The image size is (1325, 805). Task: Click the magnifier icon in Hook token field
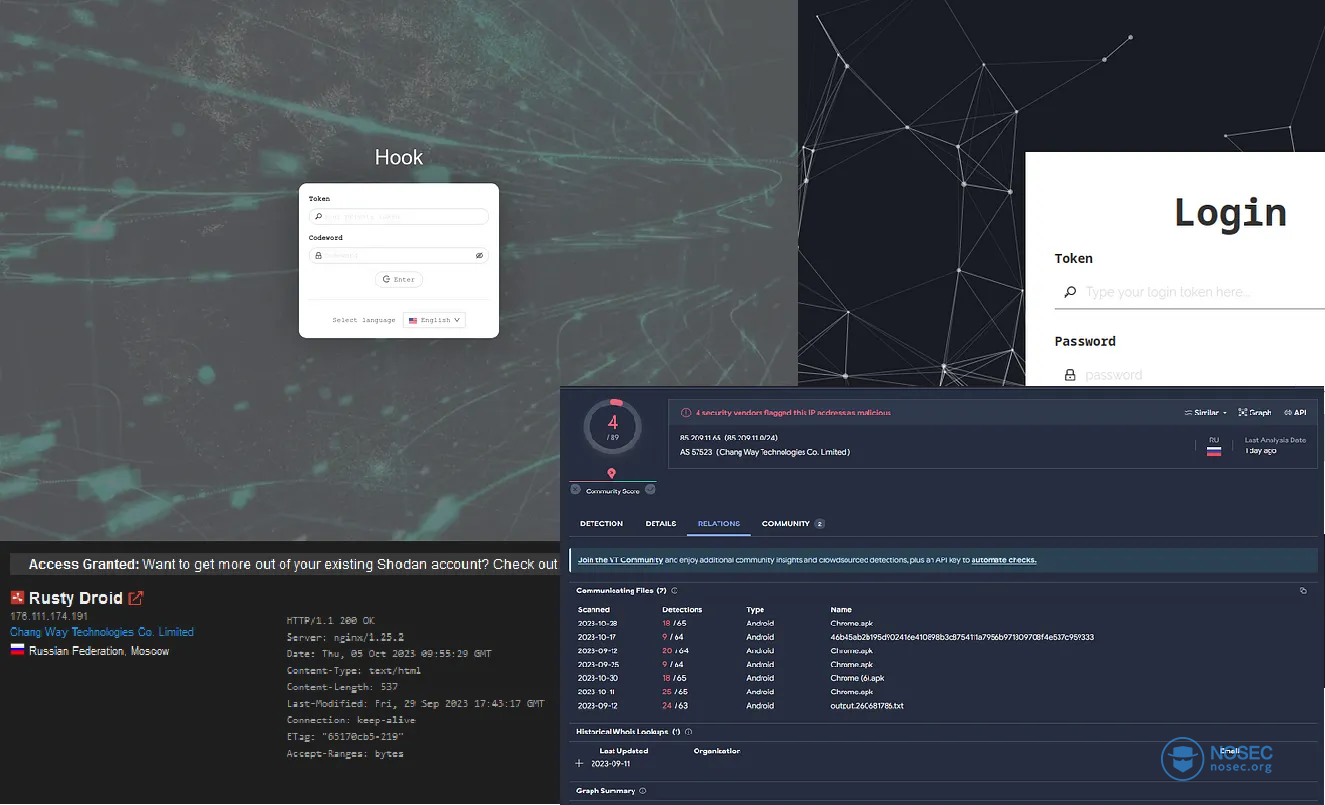[x=318, y=216]
